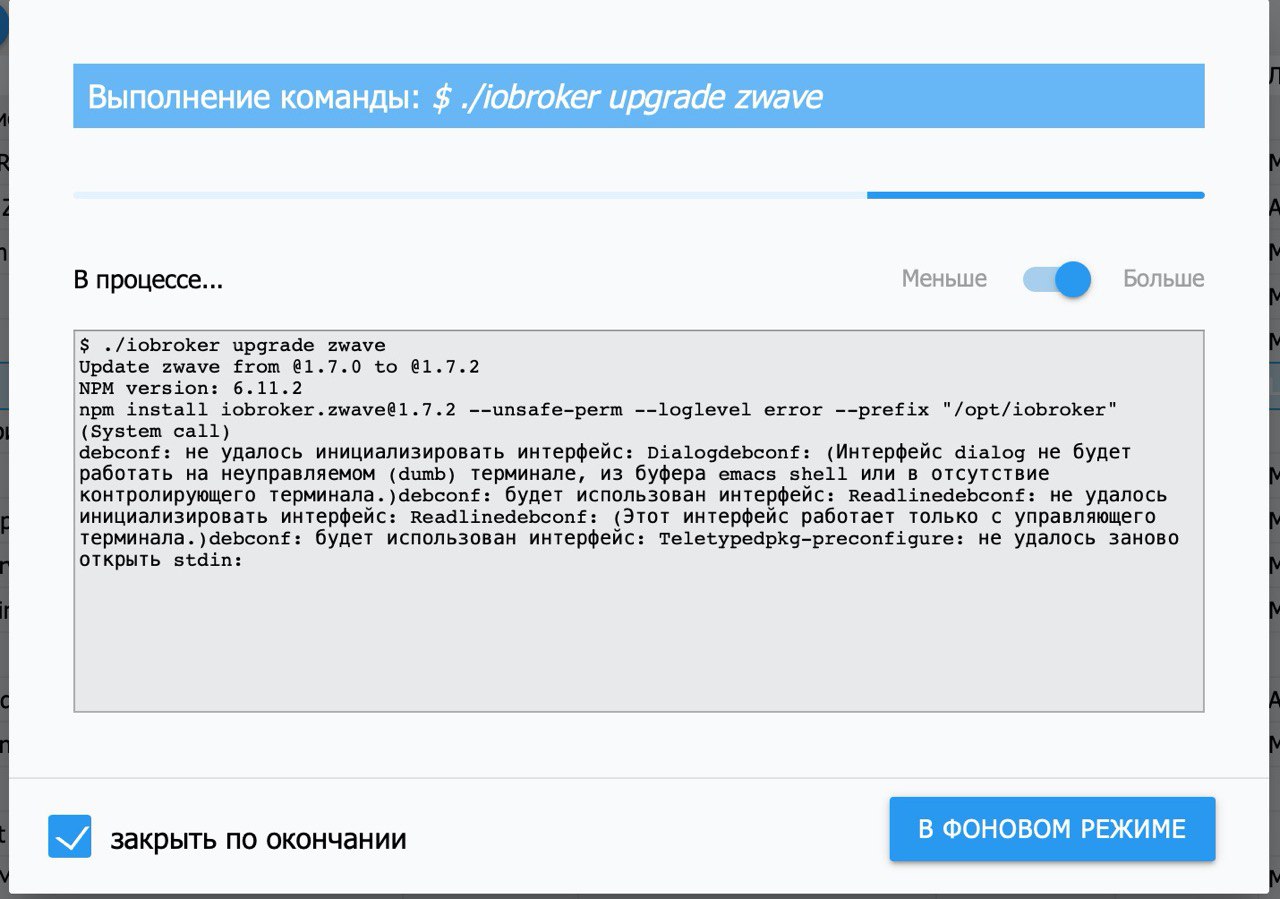This screenshot has width=1280, height=899.
Task: Click the '$ ./iobroker upgrade zwave' console line
Action: pyautogui.click(x=232, y=346)
